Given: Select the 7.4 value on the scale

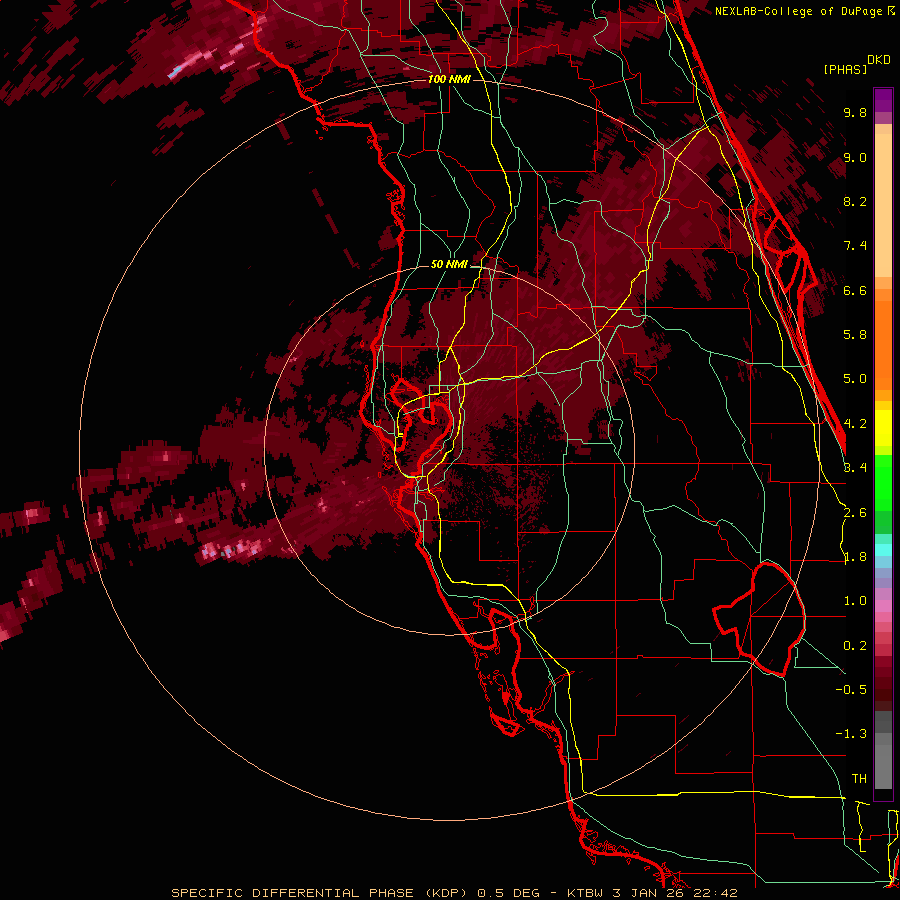Looking at the screenshot, I should coord(855,246).
